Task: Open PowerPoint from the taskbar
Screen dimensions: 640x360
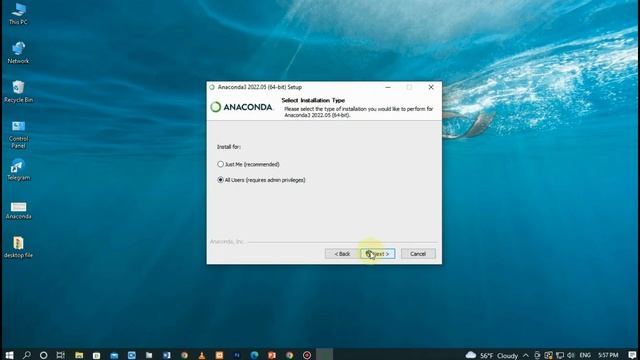Action: [272, 355]
